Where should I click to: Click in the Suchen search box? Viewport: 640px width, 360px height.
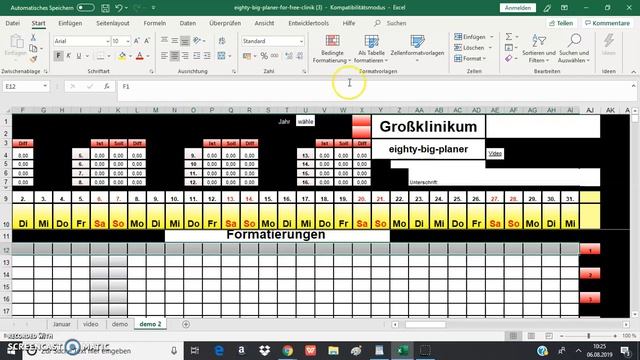pos(396,23)
